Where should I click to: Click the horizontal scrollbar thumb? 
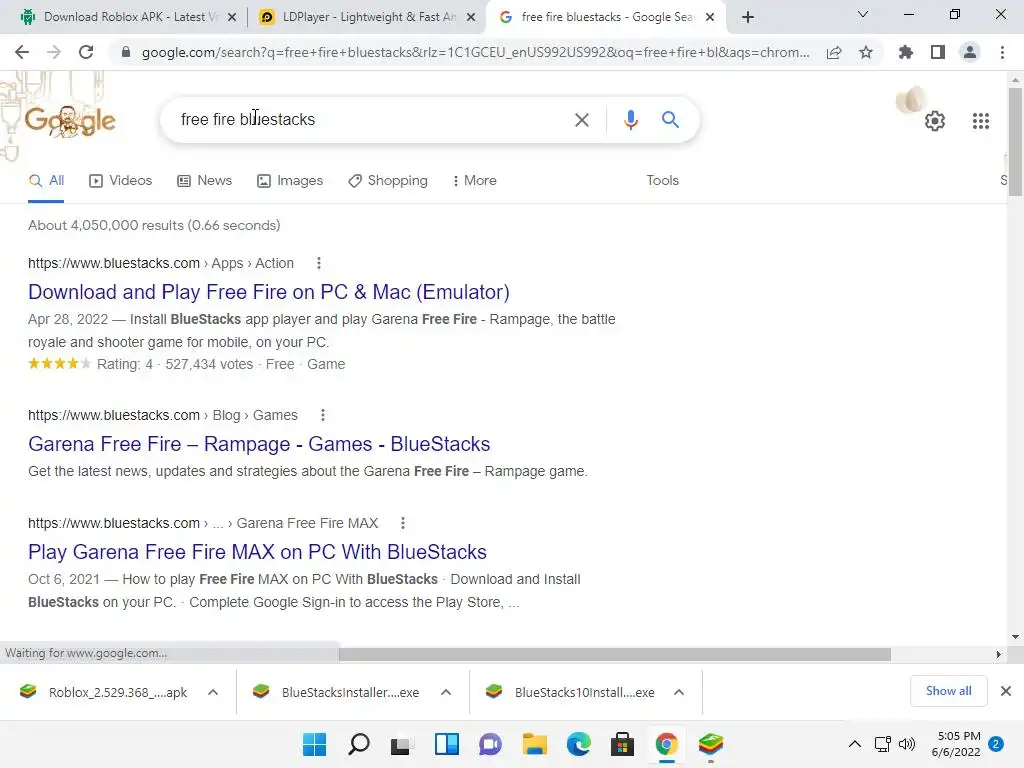click(615, 654)
